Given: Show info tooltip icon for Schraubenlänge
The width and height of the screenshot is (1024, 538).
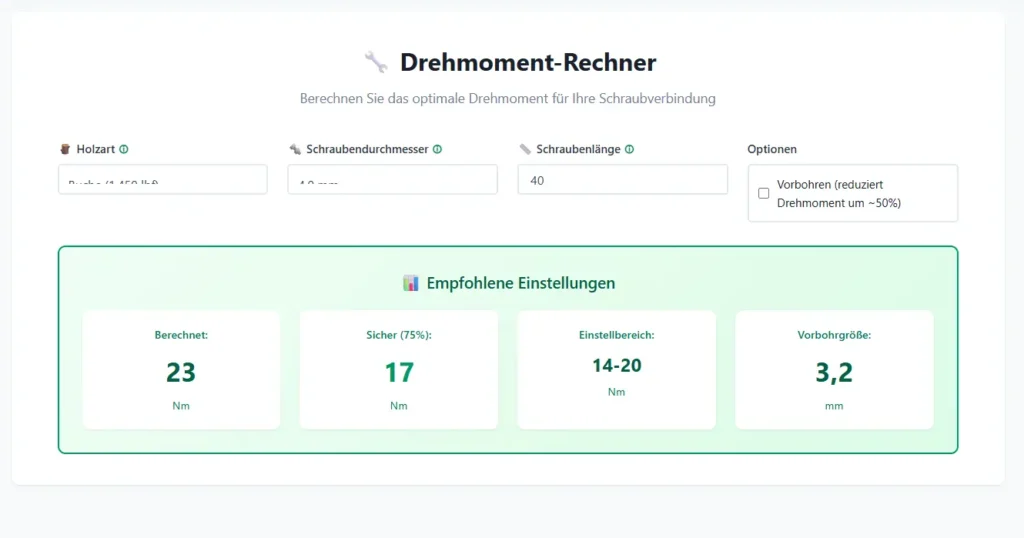Looking at the screenshot, I should coord(630,149).
